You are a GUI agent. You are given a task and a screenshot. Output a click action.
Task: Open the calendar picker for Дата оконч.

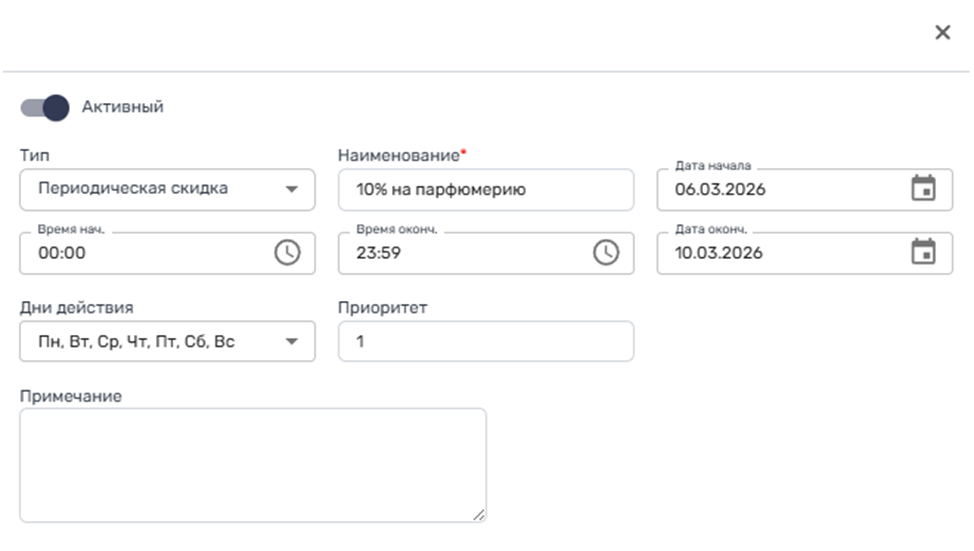click(x=923, y=252)
